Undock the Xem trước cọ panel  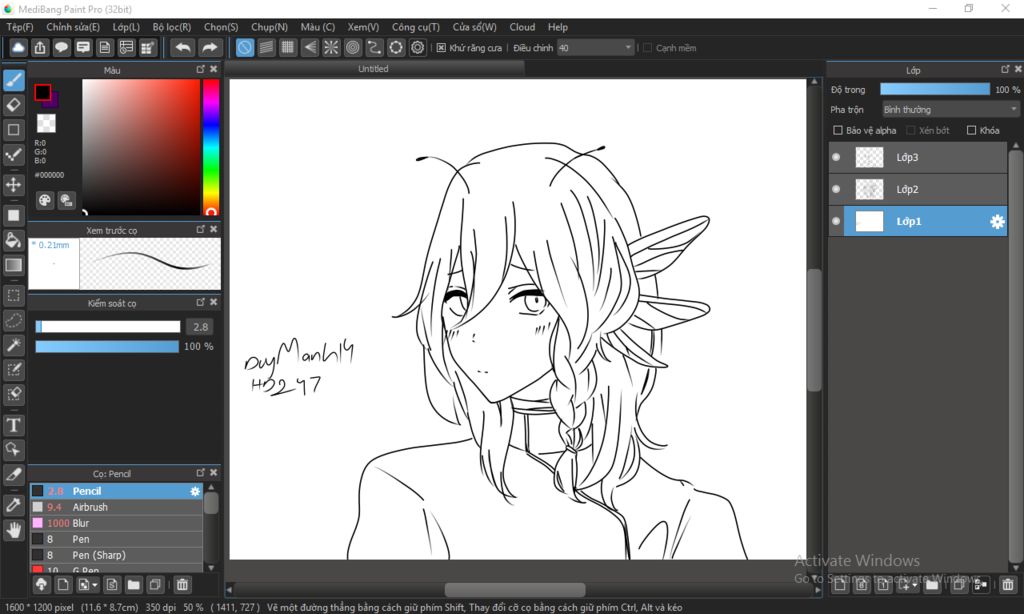pyautogui.click(x=200, y=229)
